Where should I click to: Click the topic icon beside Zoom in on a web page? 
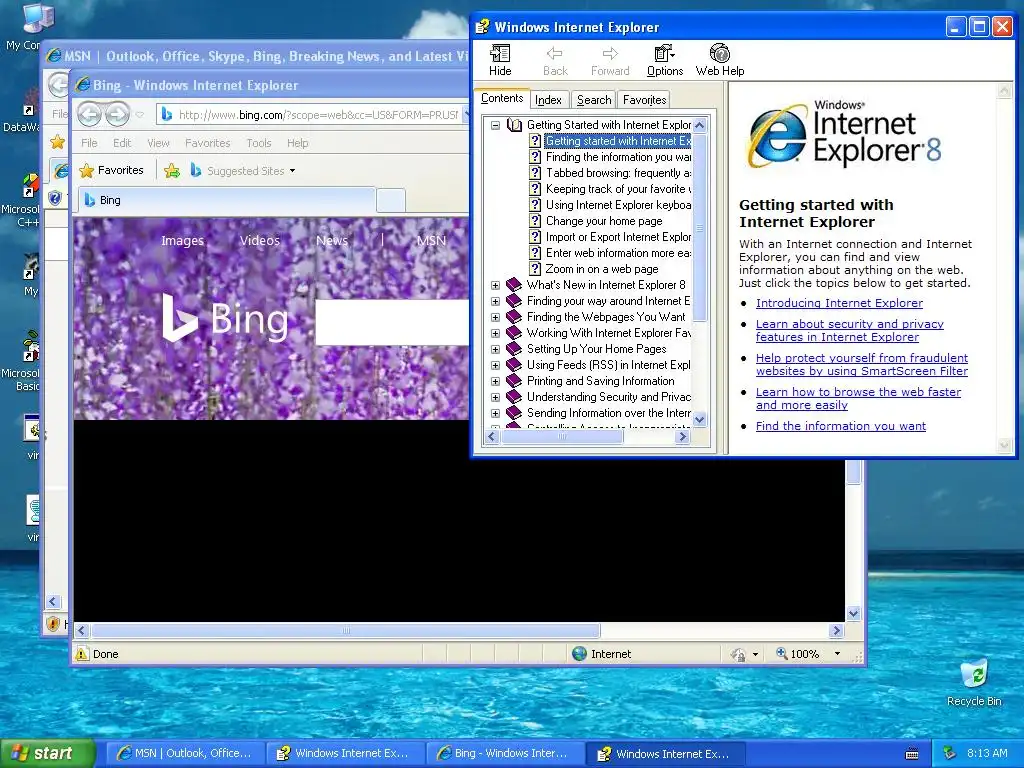click(535, 269)
